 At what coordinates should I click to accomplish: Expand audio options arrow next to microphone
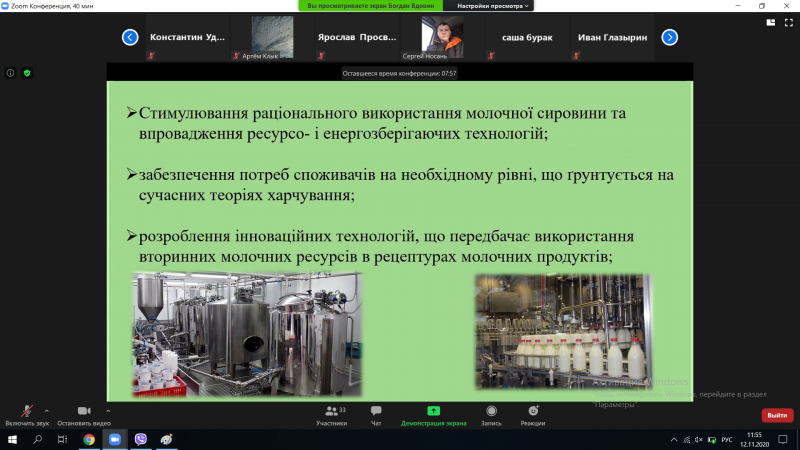tap(46, 411)
